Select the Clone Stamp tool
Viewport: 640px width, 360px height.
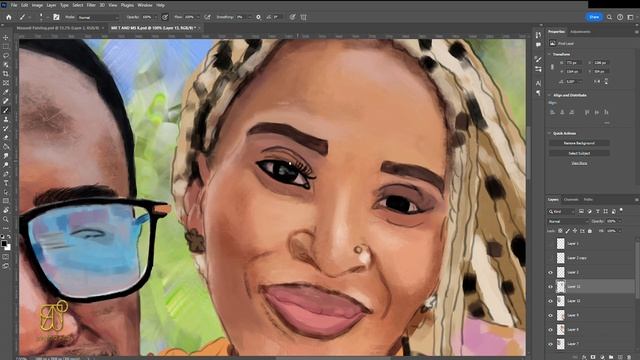[6, 119]
